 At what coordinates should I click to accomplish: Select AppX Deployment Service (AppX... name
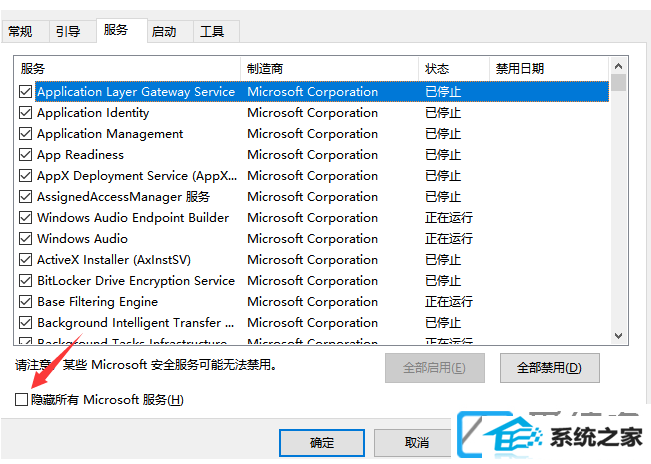[x=137, y=176]
